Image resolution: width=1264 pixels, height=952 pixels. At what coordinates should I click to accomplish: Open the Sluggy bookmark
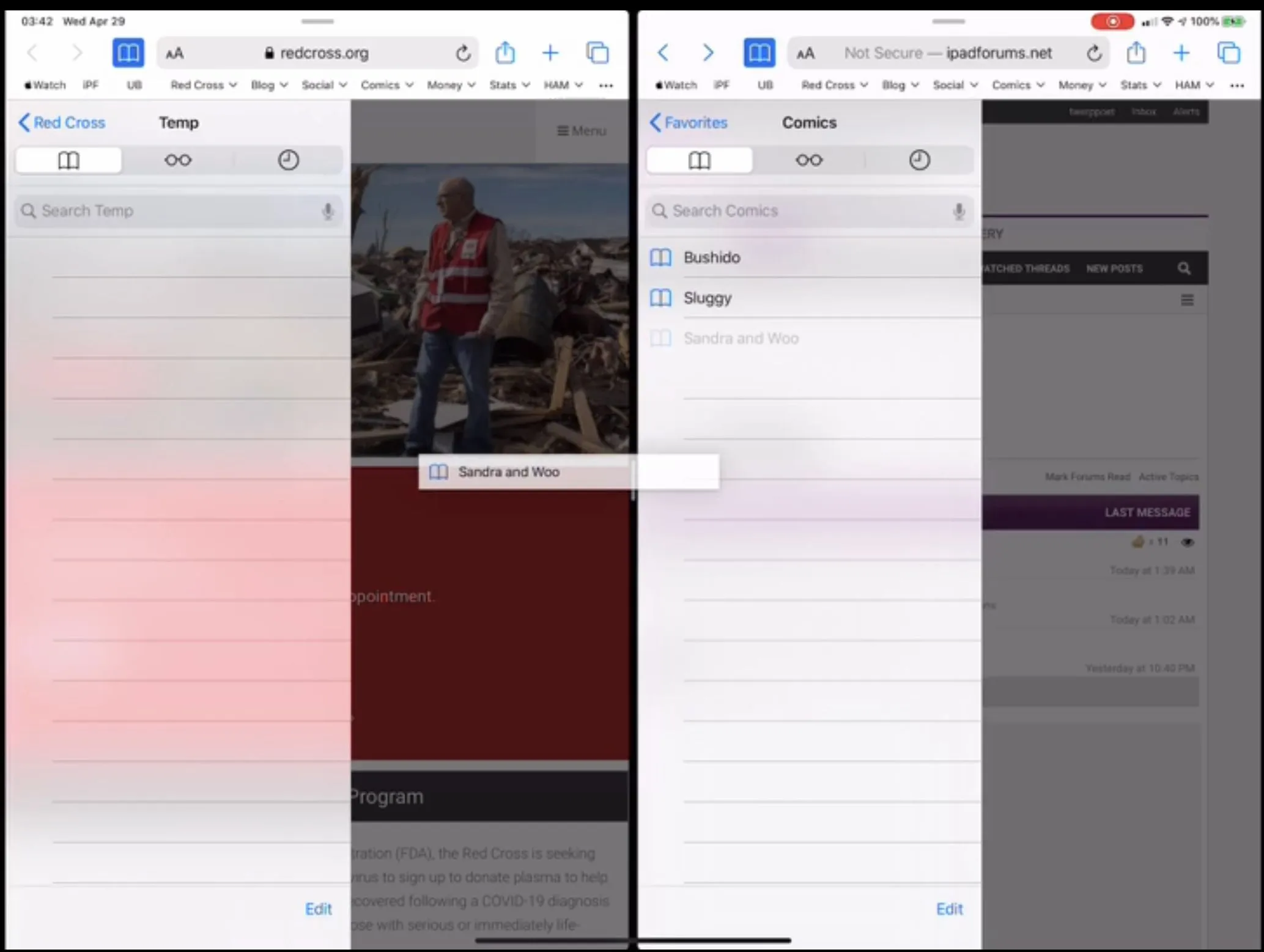708,298
